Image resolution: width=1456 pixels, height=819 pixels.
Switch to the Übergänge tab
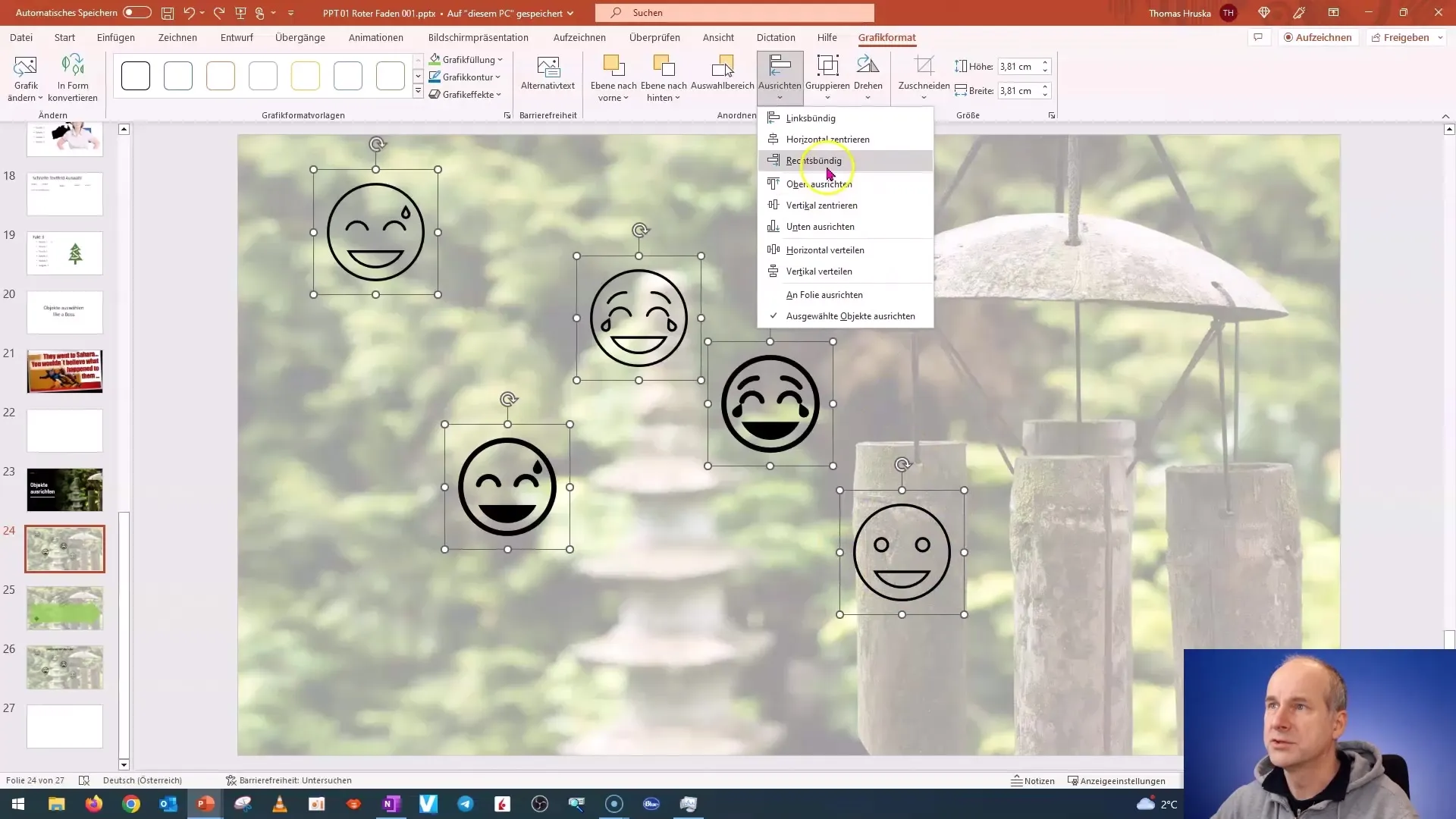coord(300,37)
